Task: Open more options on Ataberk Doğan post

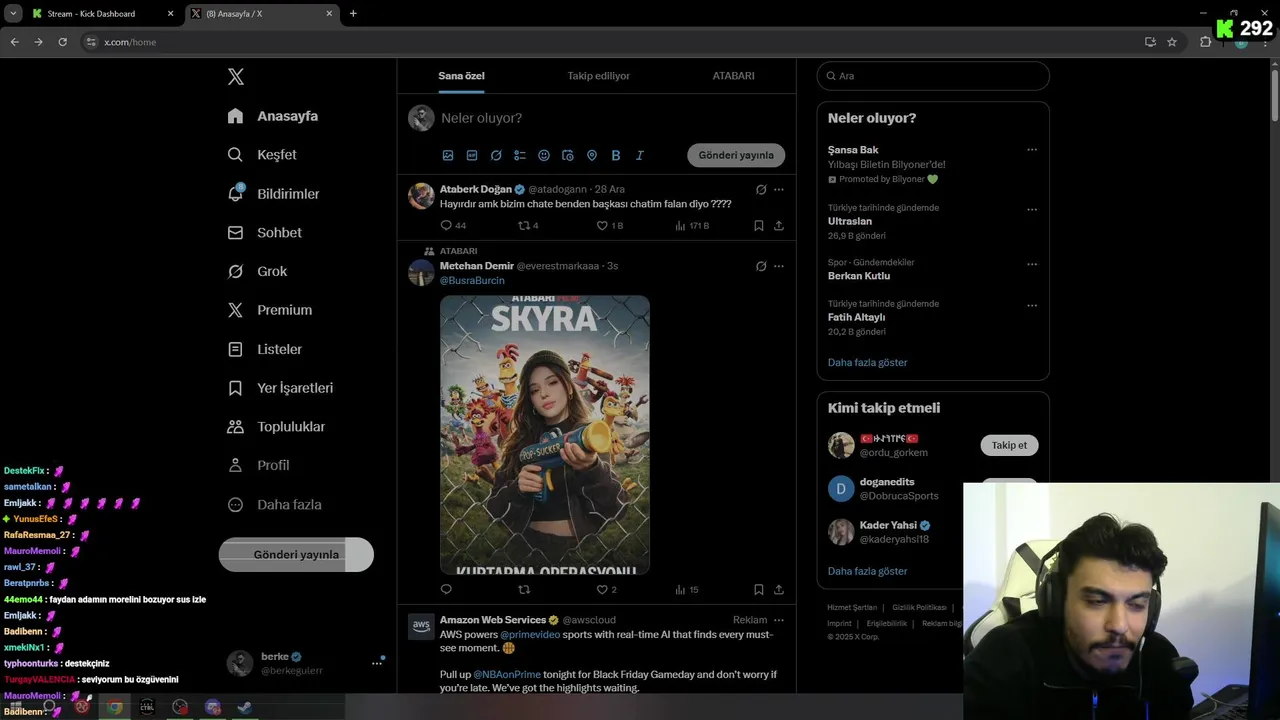Action: (779, 189)
